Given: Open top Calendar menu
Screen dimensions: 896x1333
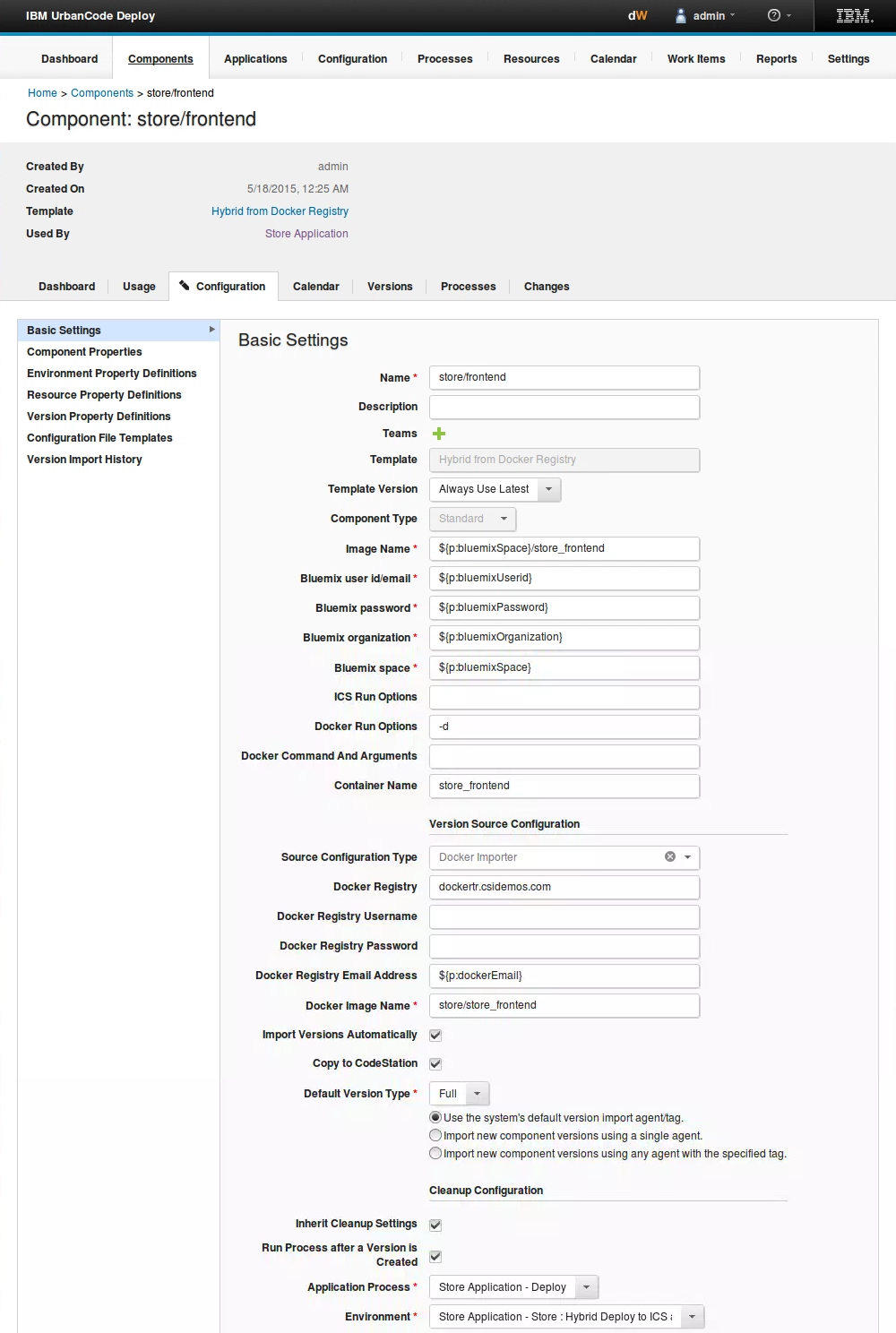Looking at the screenshot, I should click(x=614, y=59).
